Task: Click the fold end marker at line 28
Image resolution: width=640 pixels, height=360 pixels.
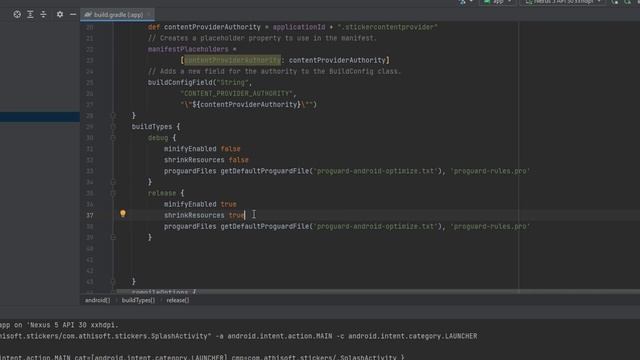Action: tap(113, 116)
